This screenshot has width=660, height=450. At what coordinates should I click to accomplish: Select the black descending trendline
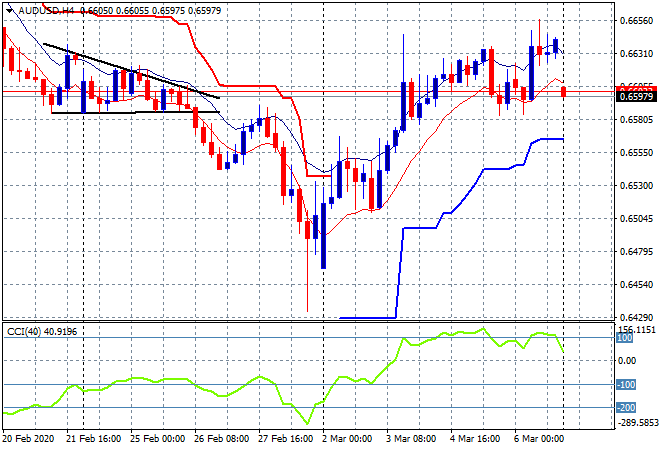click(130, 70)
